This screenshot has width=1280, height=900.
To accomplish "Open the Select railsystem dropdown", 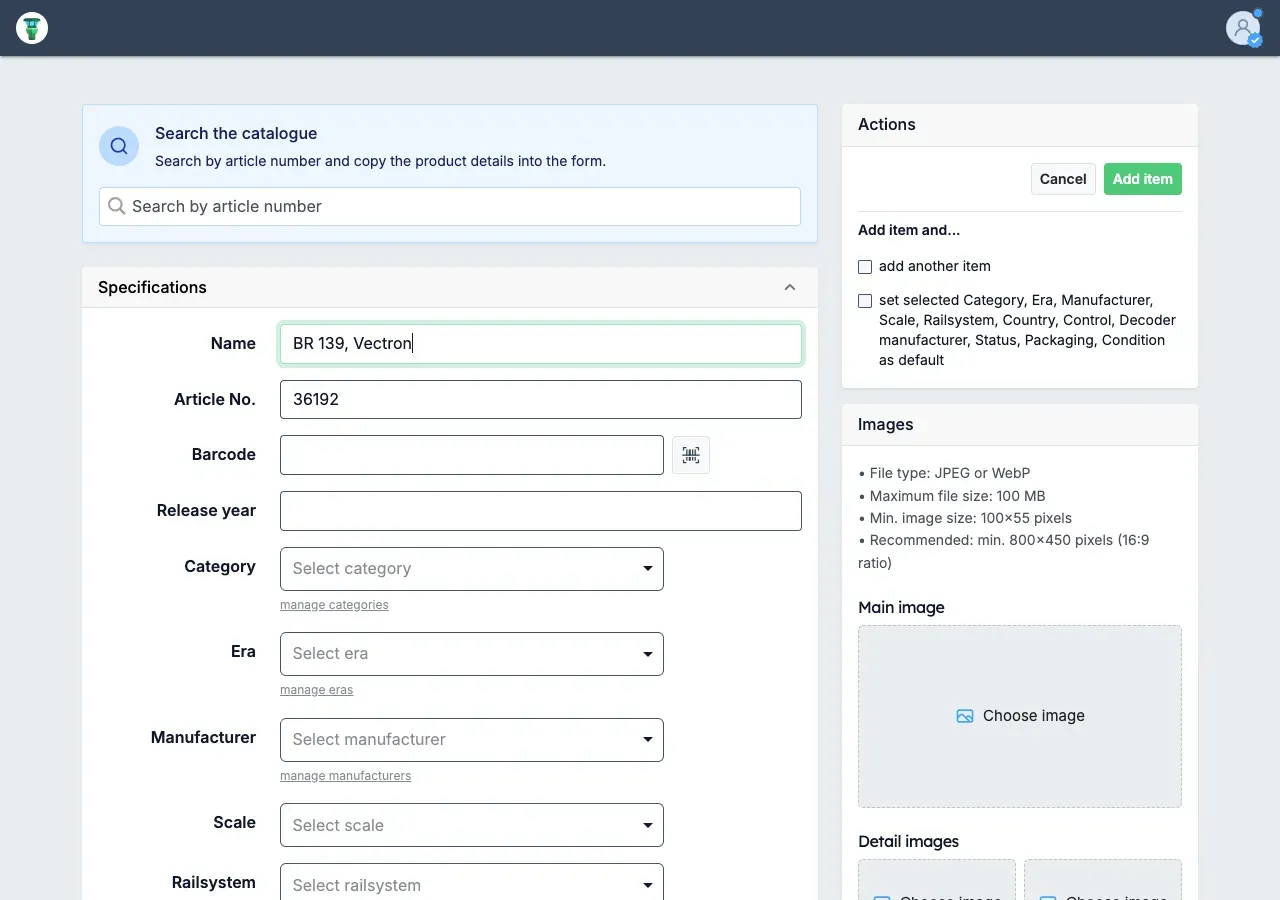I will click(x=472, y=883).
